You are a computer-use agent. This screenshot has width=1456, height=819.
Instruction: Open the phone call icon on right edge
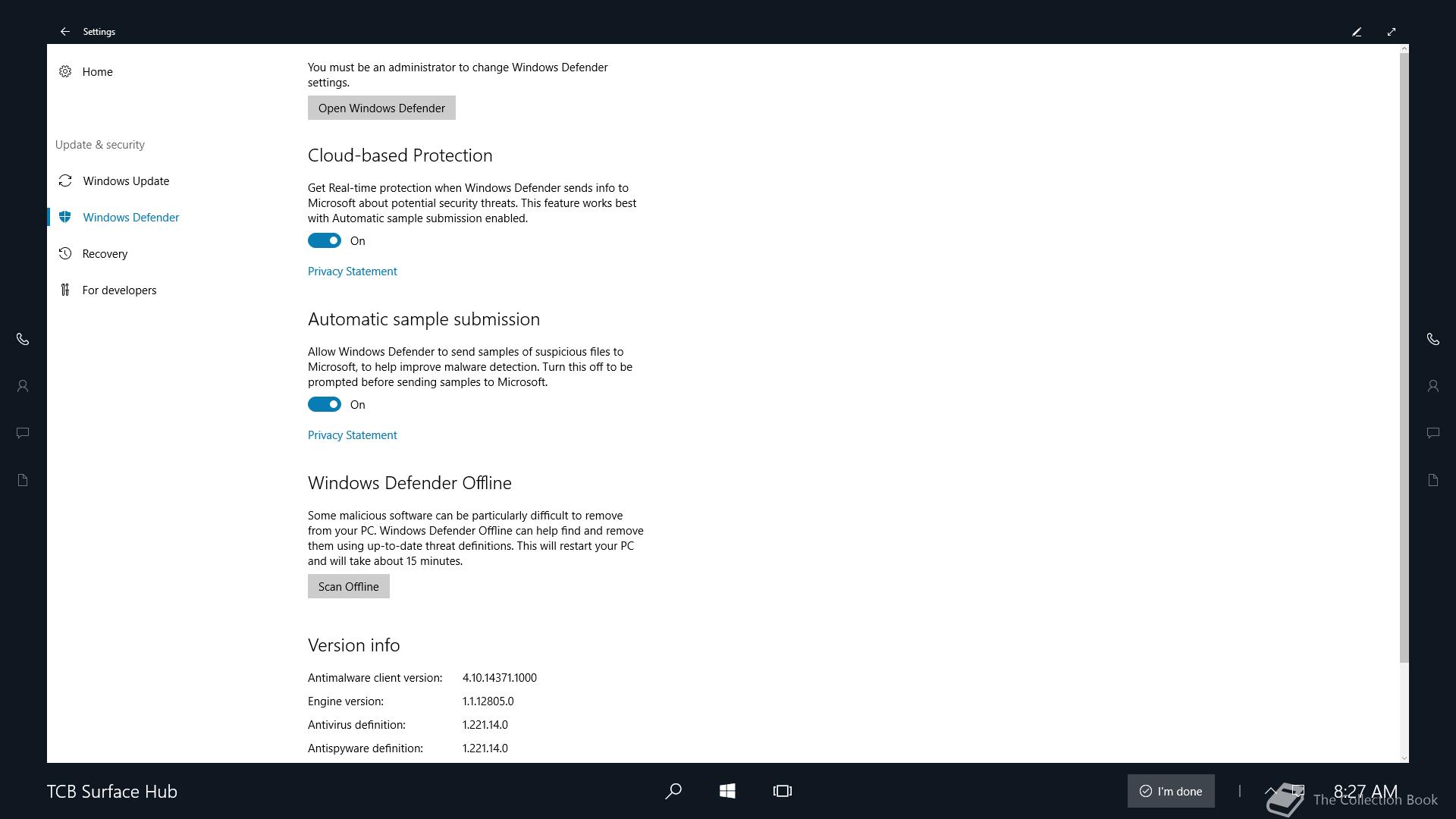pos(1433,339)
